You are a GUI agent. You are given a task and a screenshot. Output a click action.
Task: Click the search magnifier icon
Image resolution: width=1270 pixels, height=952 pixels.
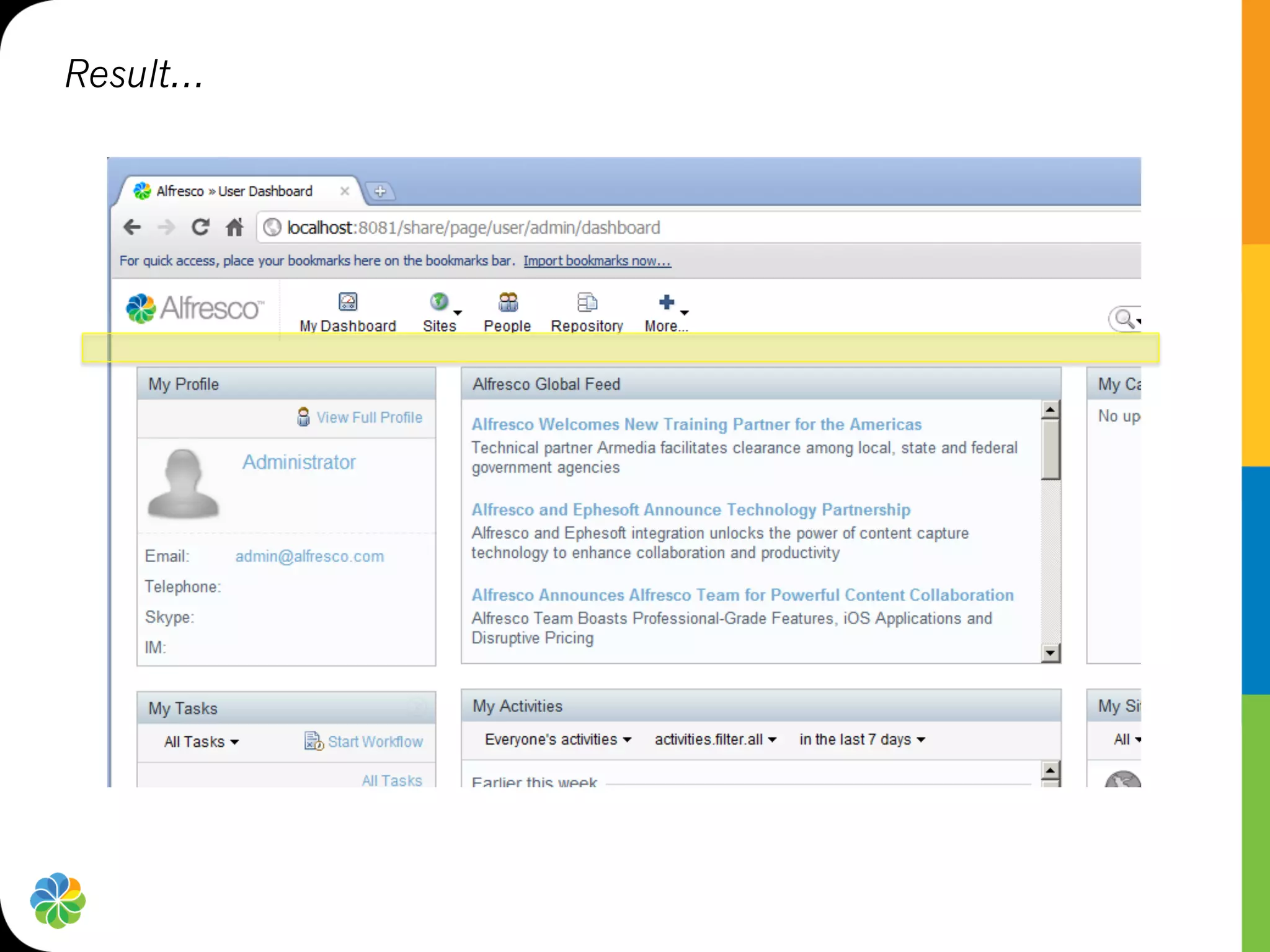click(x=1124, y=319)
